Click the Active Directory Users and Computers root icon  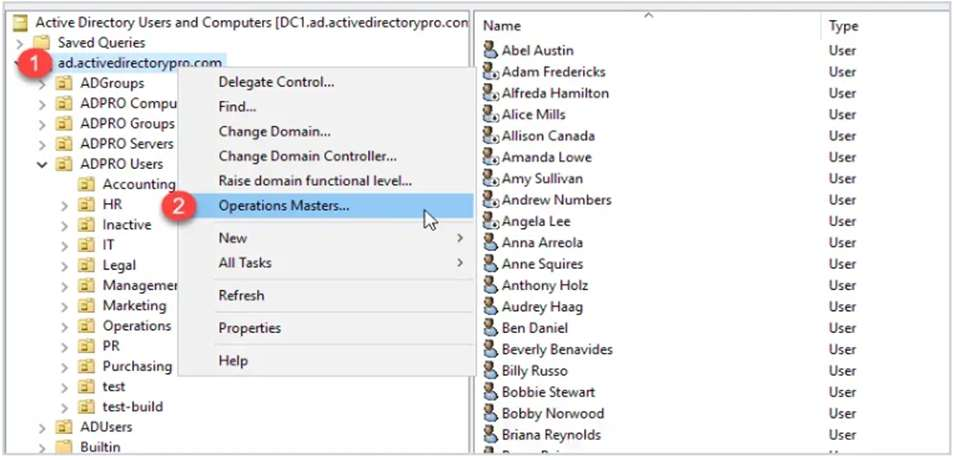[21, 23]
